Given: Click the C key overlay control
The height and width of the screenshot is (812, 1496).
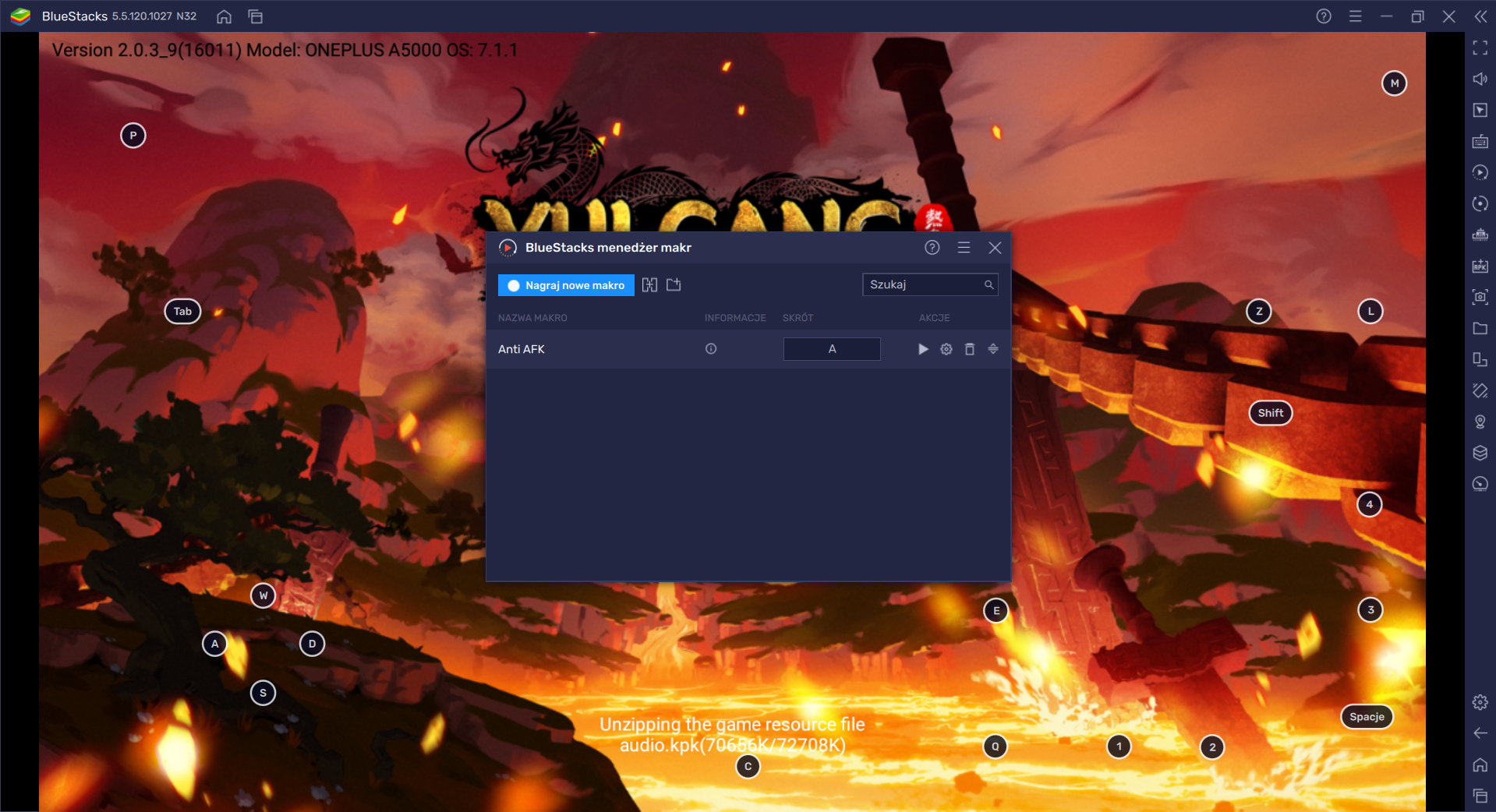Looking at the screenshot, I should [x=748, y=767].
